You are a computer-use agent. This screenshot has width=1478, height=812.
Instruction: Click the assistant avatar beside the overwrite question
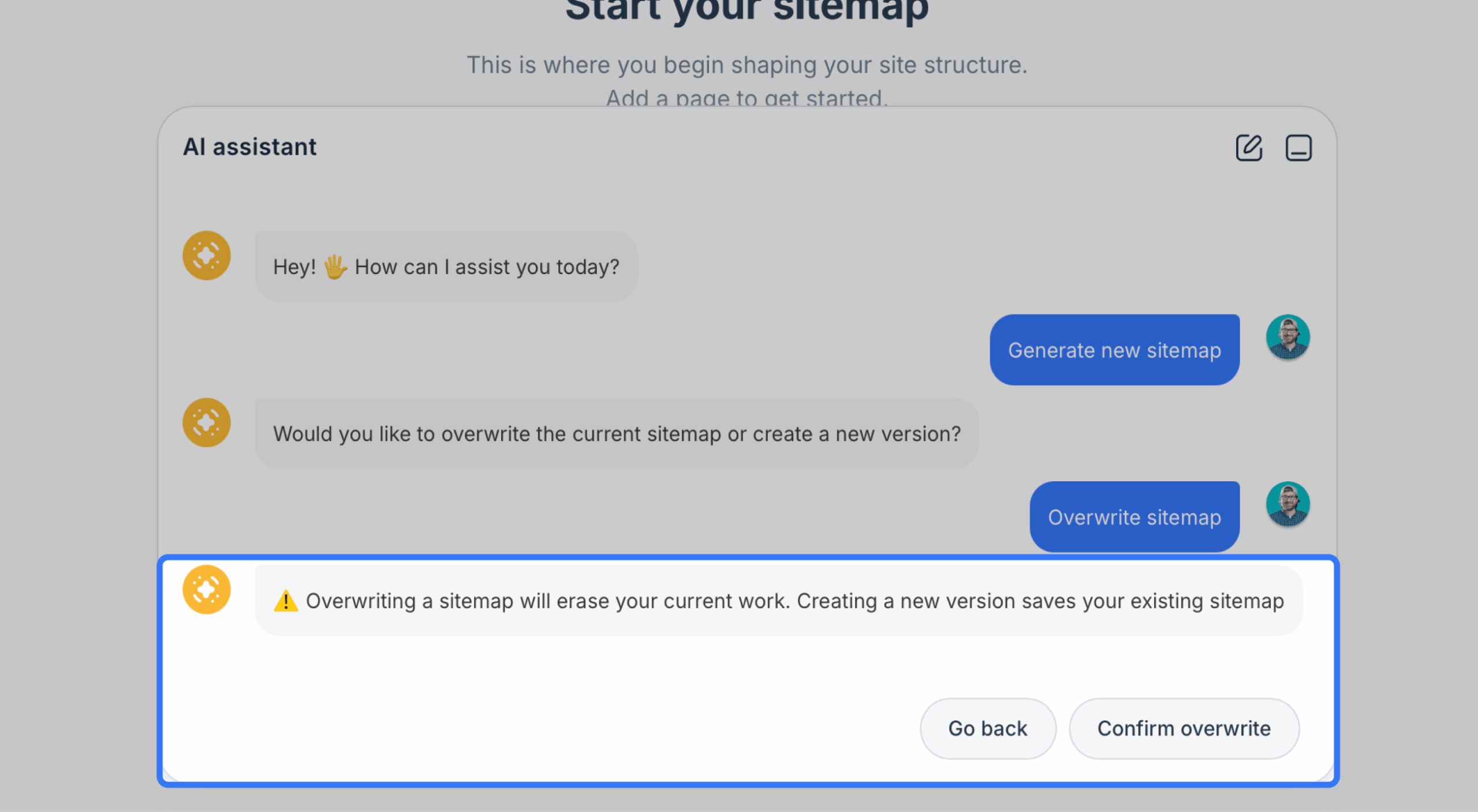pos(207,422)
